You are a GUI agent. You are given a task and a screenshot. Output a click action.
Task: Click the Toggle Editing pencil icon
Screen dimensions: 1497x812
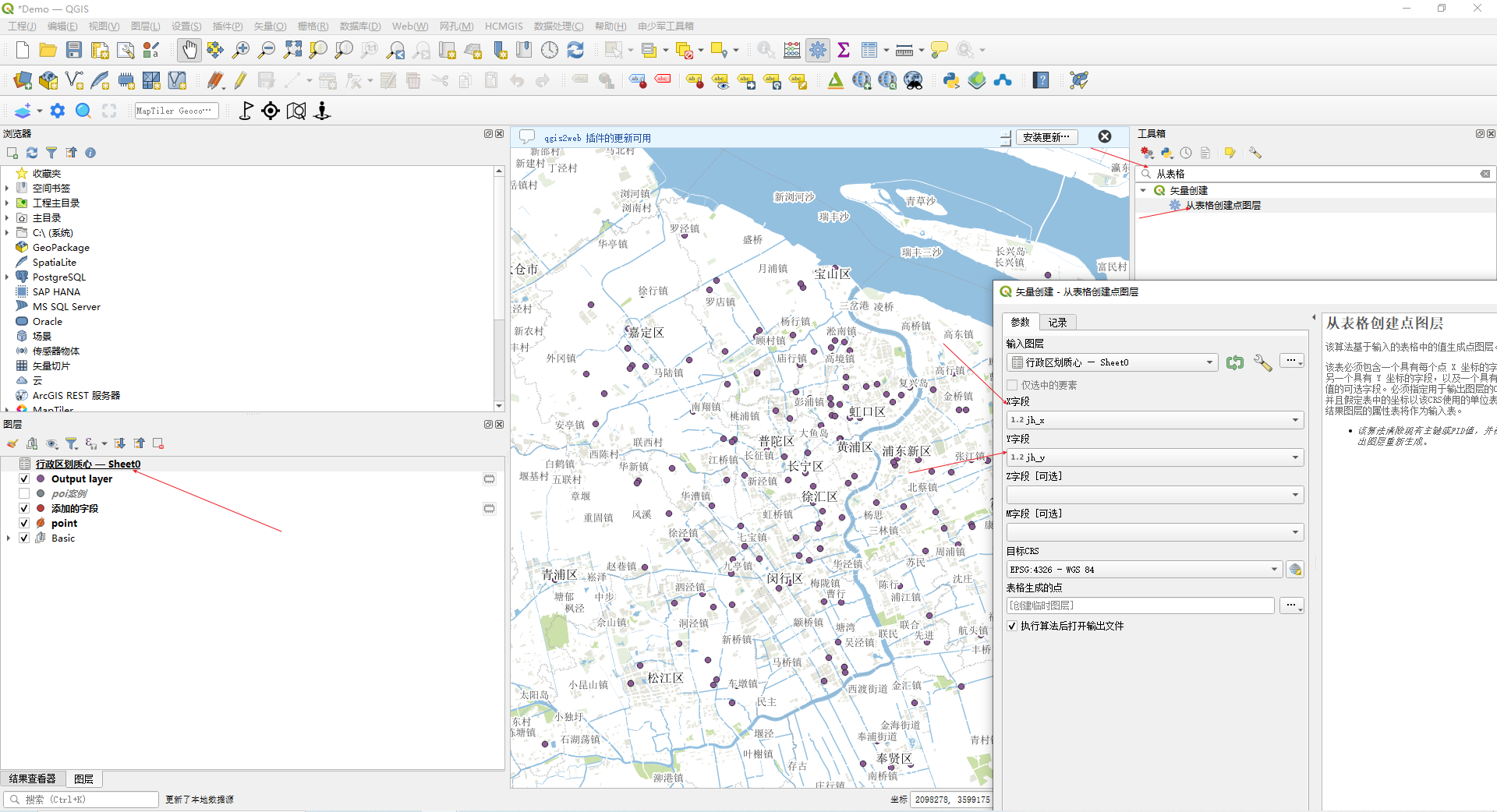click(240, 80)
